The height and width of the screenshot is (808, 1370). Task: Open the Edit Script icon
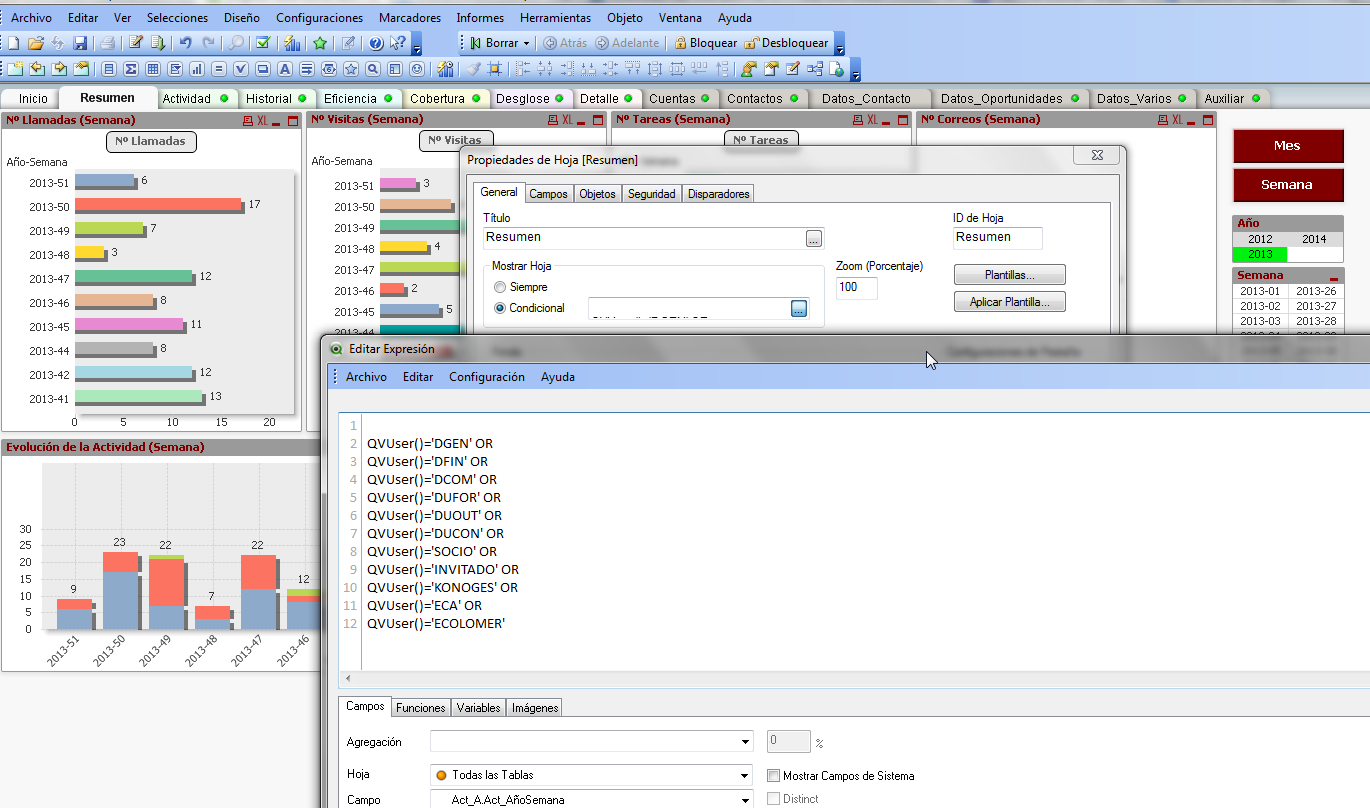point(135,43)
